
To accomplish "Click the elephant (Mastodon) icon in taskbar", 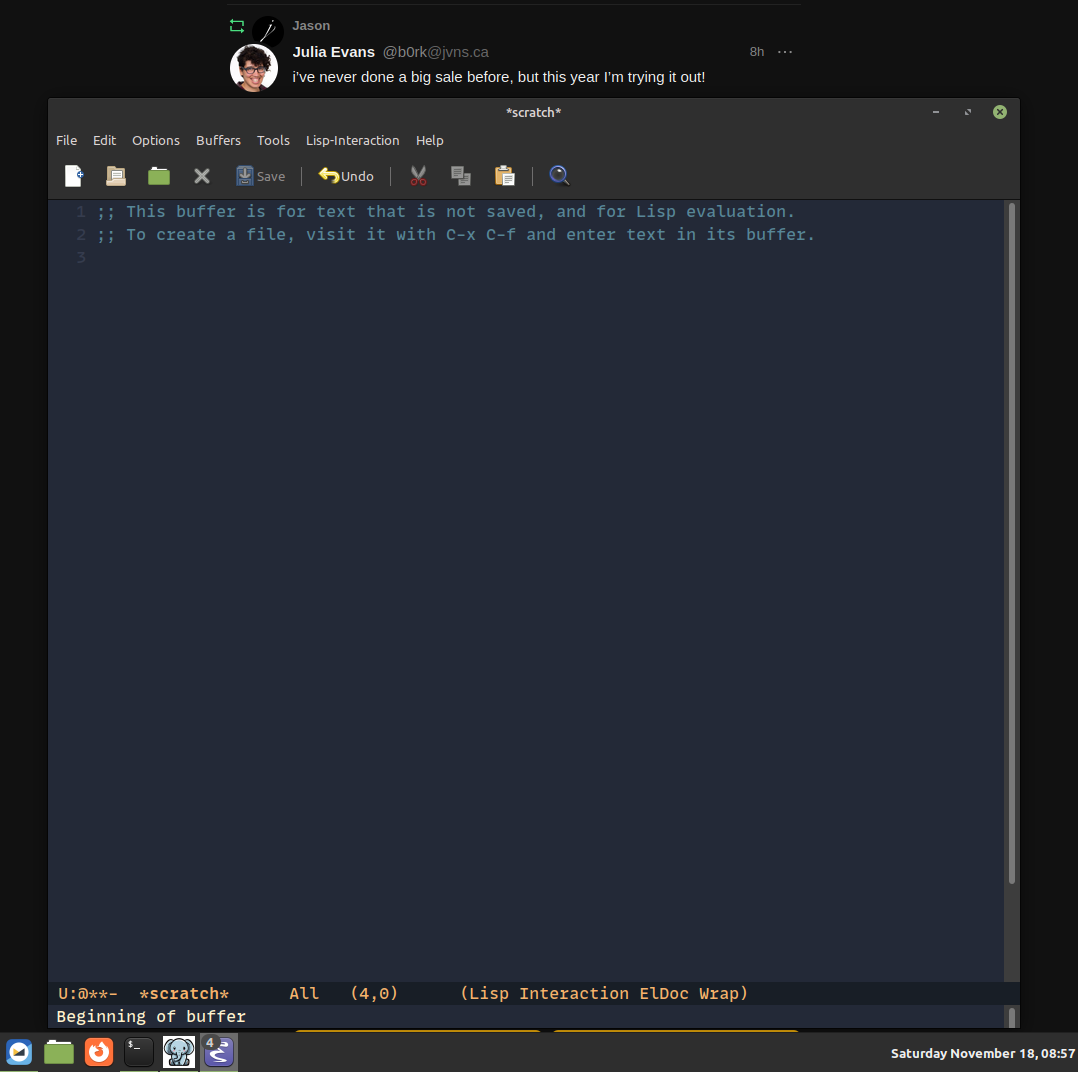I will pos(179,1052).
